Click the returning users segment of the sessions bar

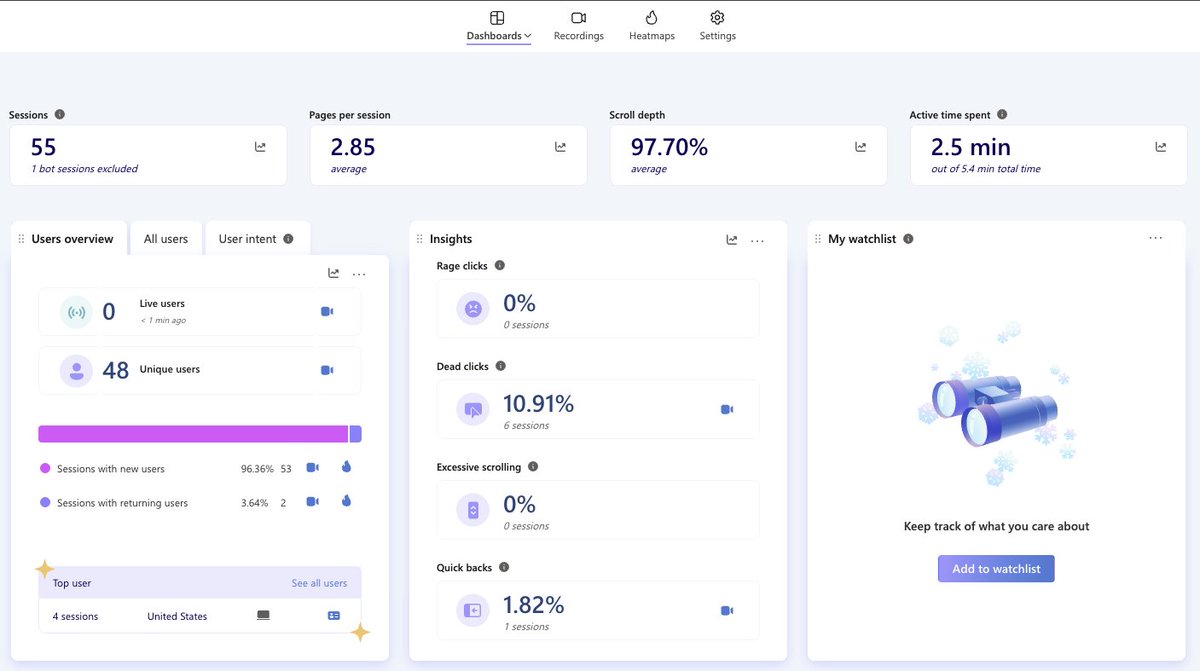coord(355,434)
